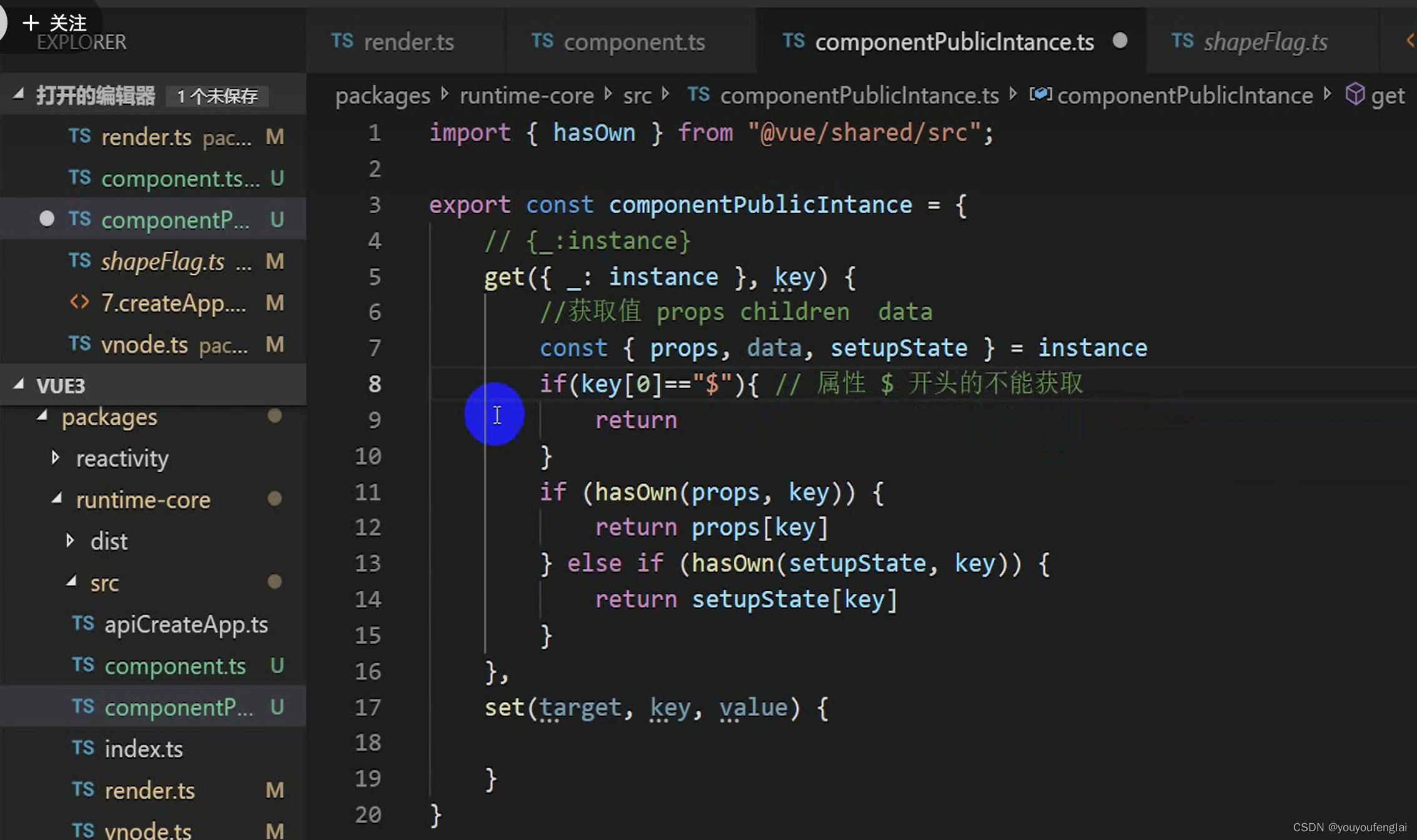The height and width of the screenshot is (840, 1417).
Task: Select componentP... file in src folder tree
Action: (x=153, y=707)
